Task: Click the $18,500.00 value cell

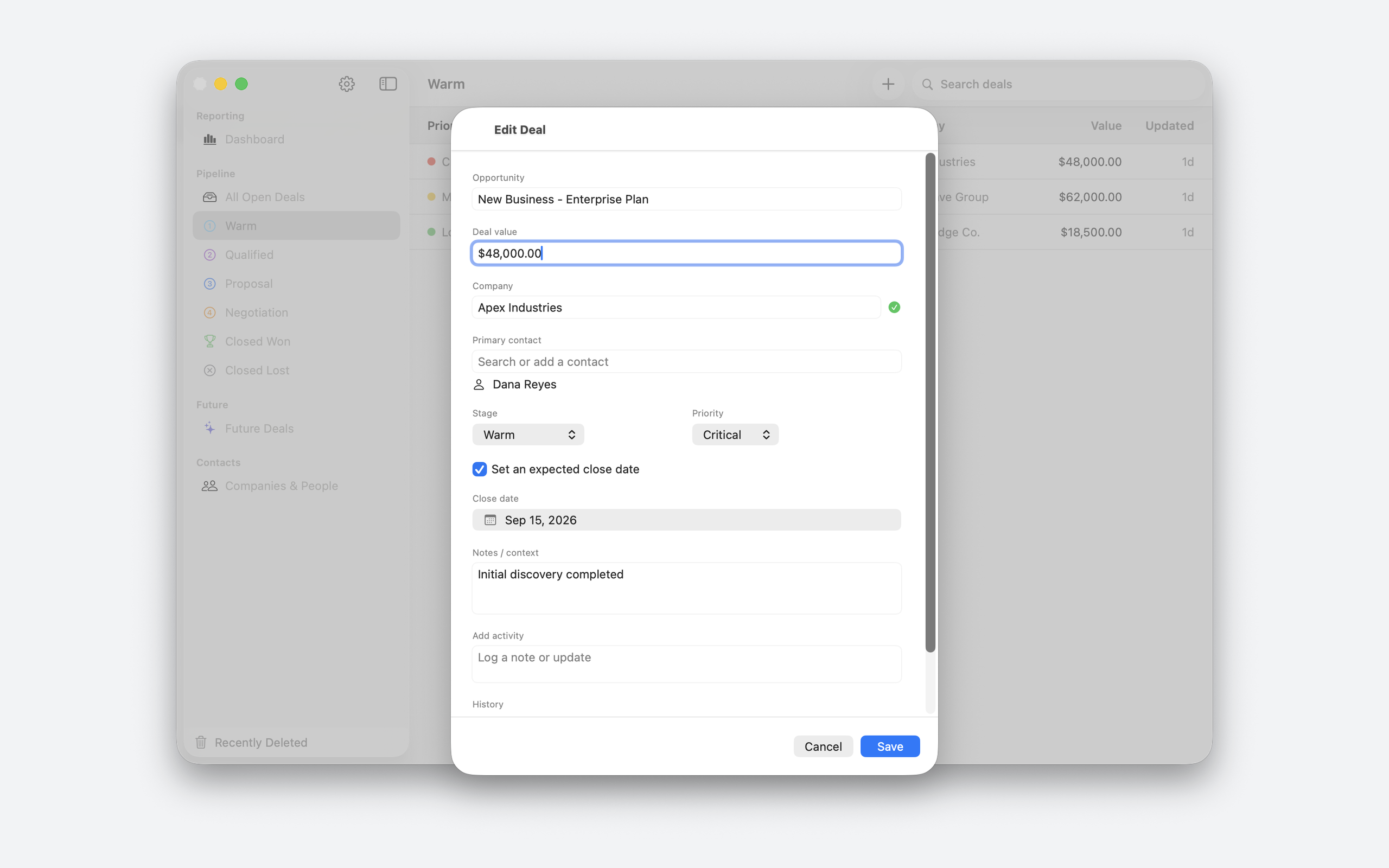Action: coord(1091,232)
